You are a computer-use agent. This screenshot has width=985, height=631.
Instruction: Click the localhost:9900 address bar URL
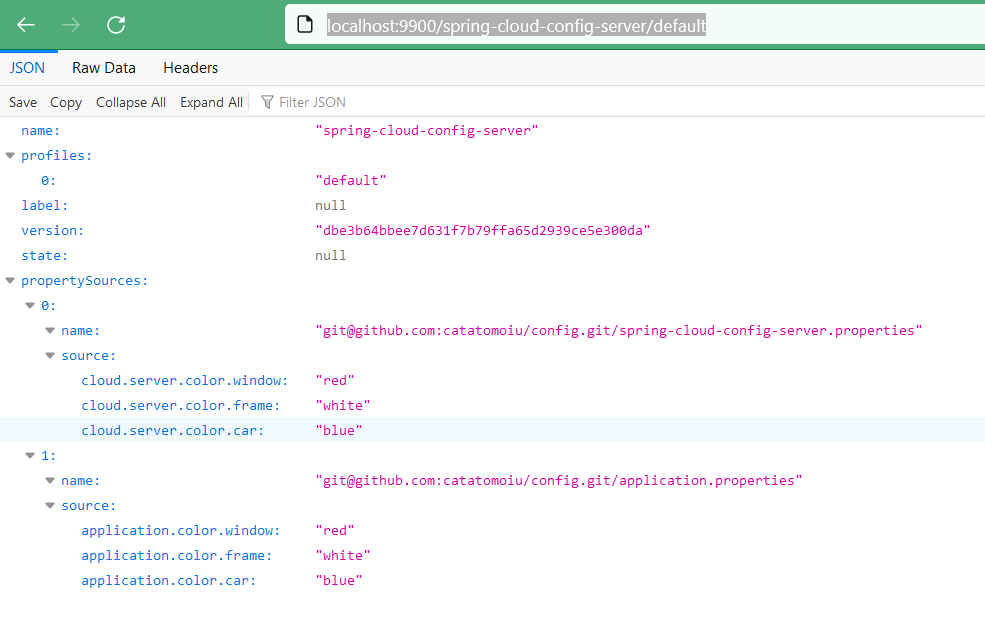[516, 26]
